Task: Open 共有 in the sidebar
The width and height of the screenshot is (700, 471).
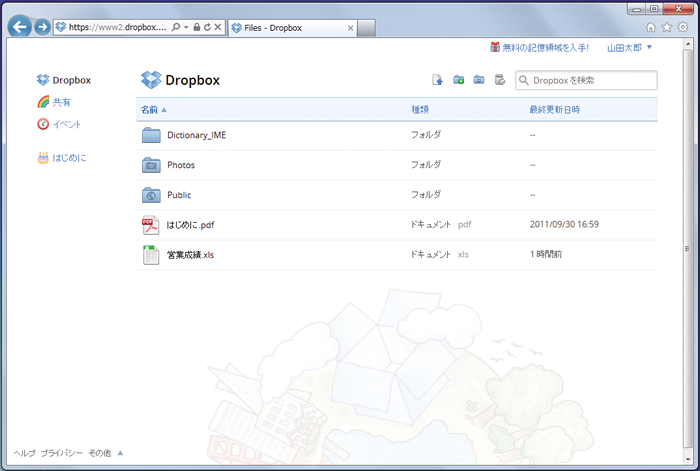Action: (x=61, y=102)
